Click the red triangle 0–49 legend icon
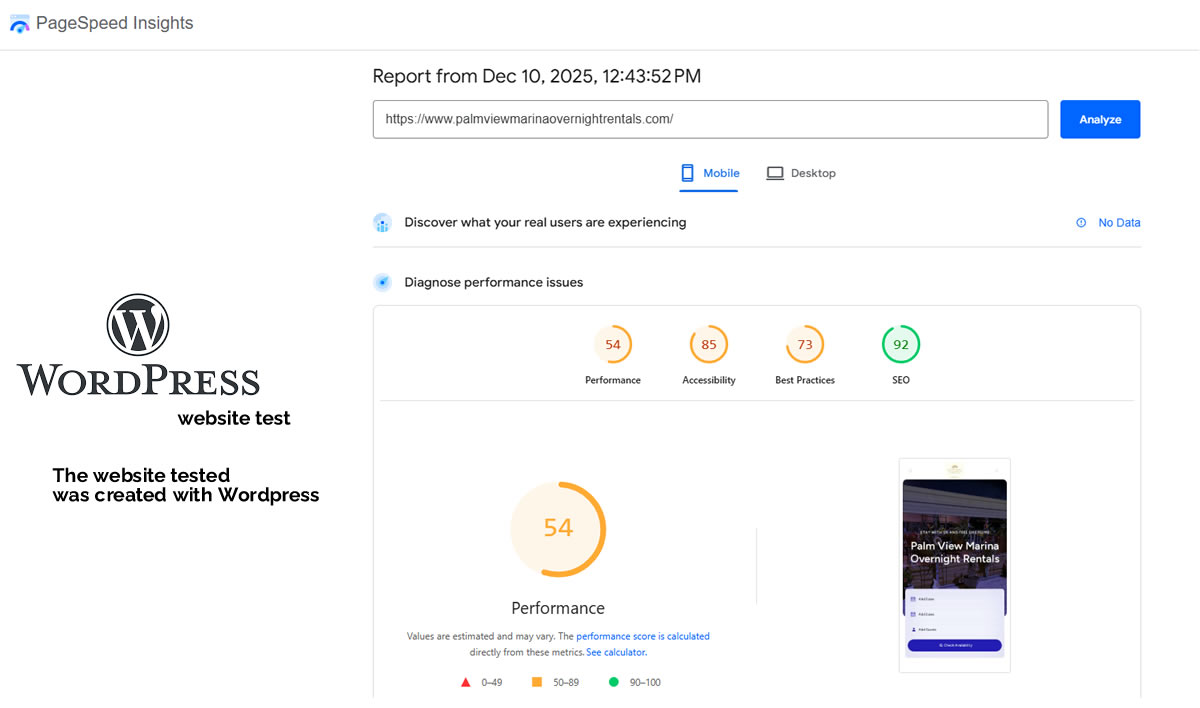This screenshot has height=708, width=1200. [465, 682]
